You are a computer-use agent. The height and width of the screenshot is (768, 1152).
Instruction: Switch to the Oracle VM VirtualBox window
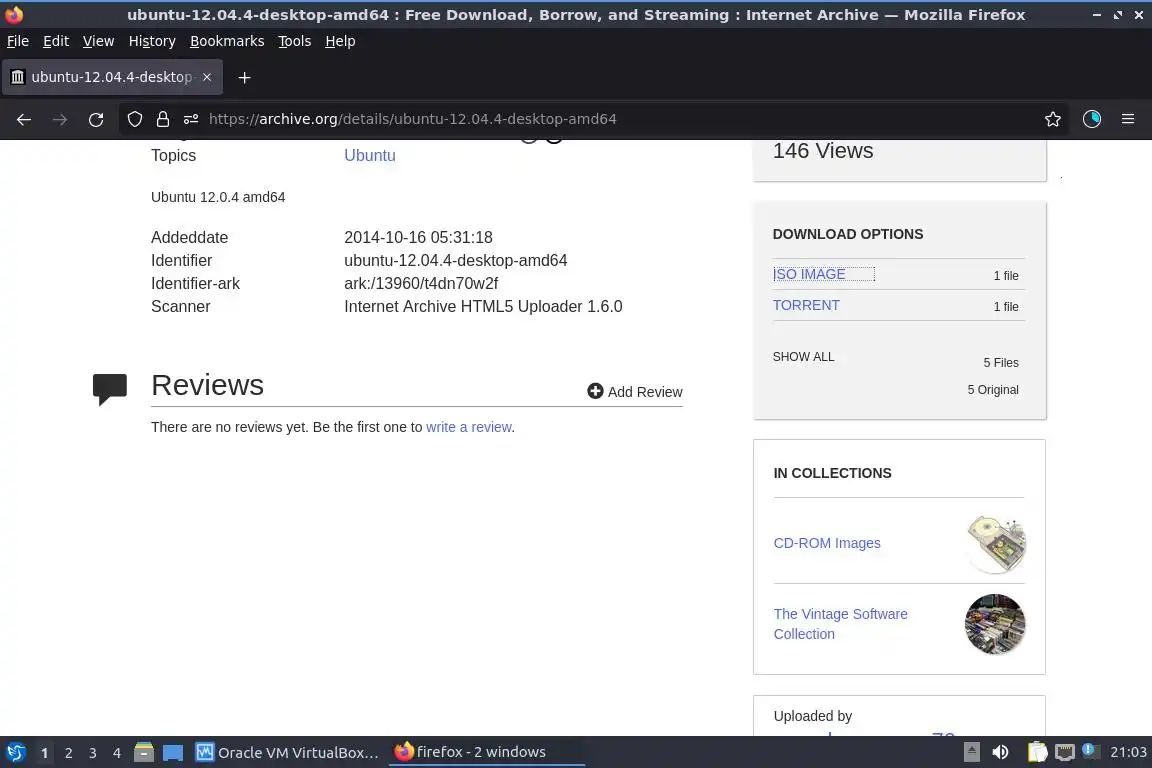coord(287,752)
